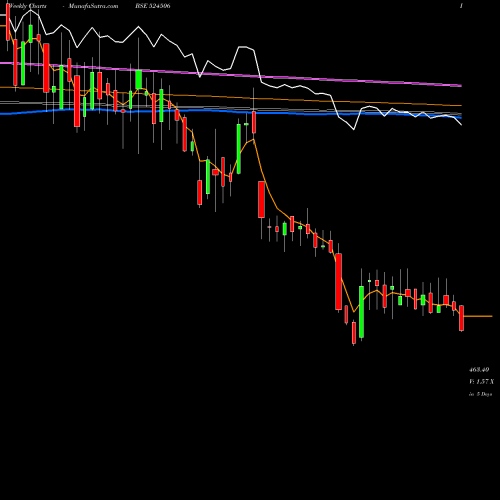Click the 'in 5 Days' text
The height and width of the screenshot is (500, 500).
(x=480, y=394)
